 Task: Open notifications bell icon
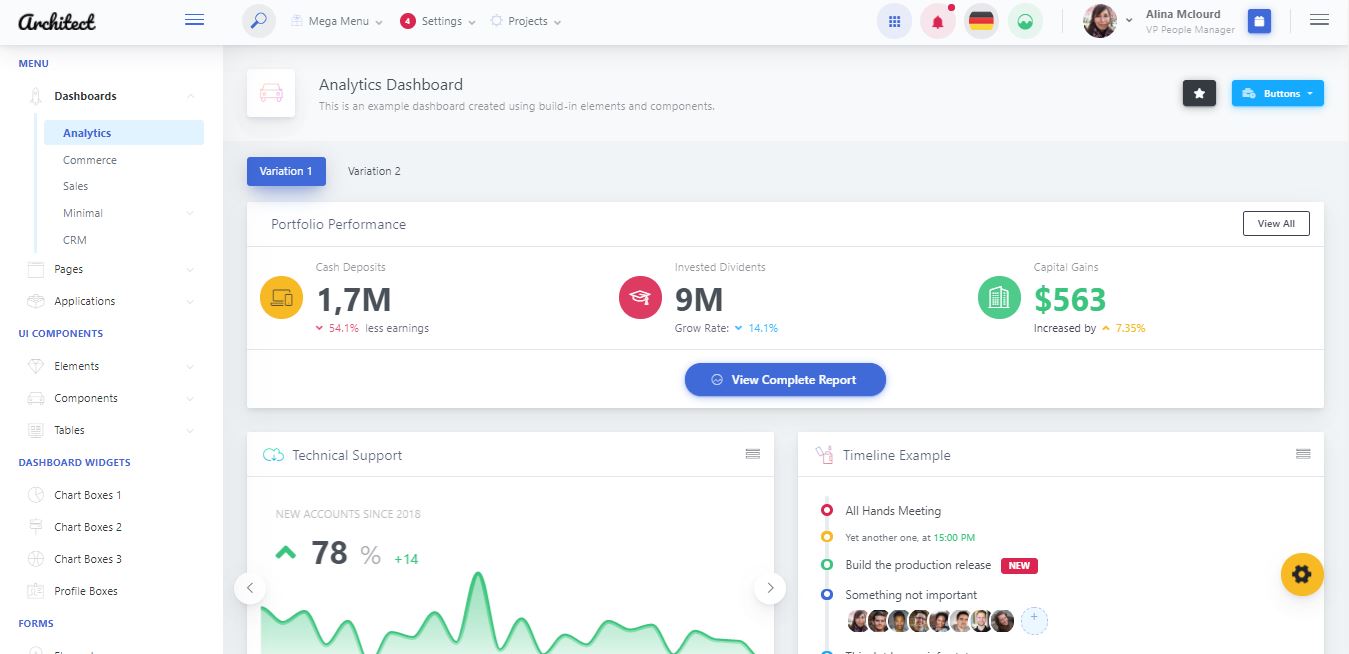click(x=938, y=21)
